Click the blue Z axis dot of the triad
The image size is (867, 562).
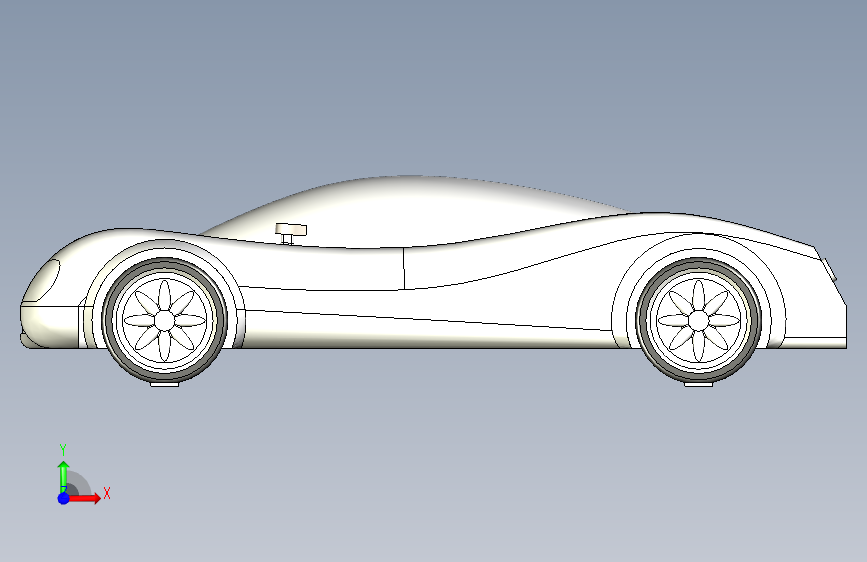pos(64,498)
